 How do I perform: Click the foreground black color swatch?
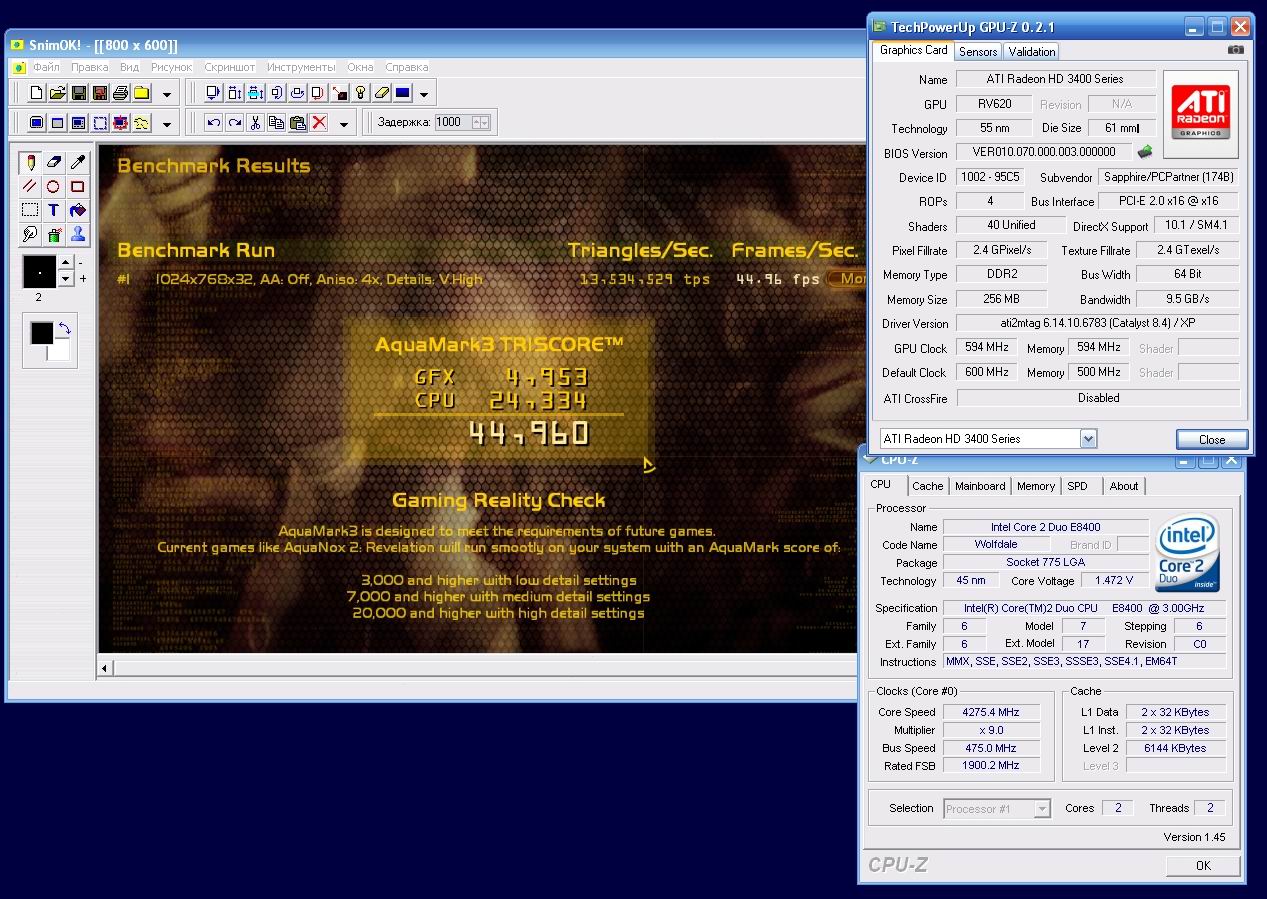[x=41, y=333]
